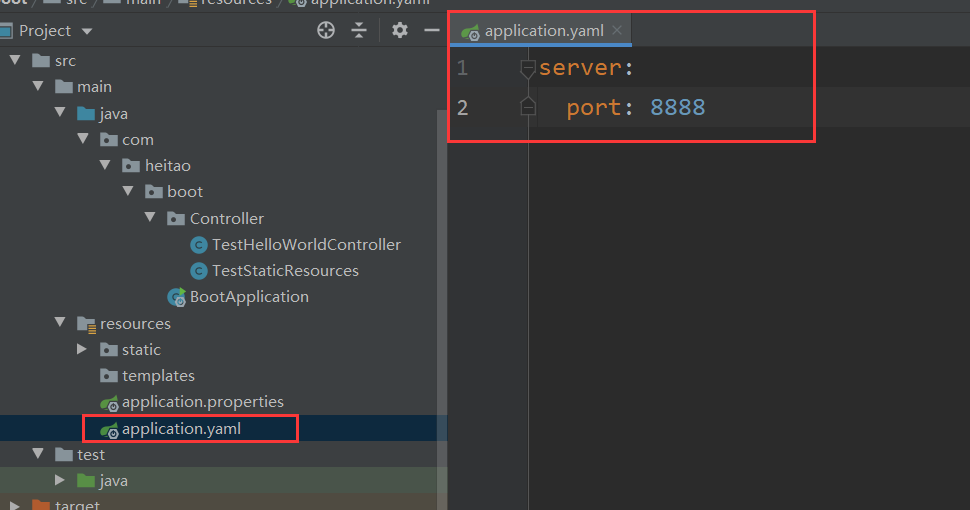Select TestStaticResources class in tree
The image size is (970, 510).
coord(285,270)
